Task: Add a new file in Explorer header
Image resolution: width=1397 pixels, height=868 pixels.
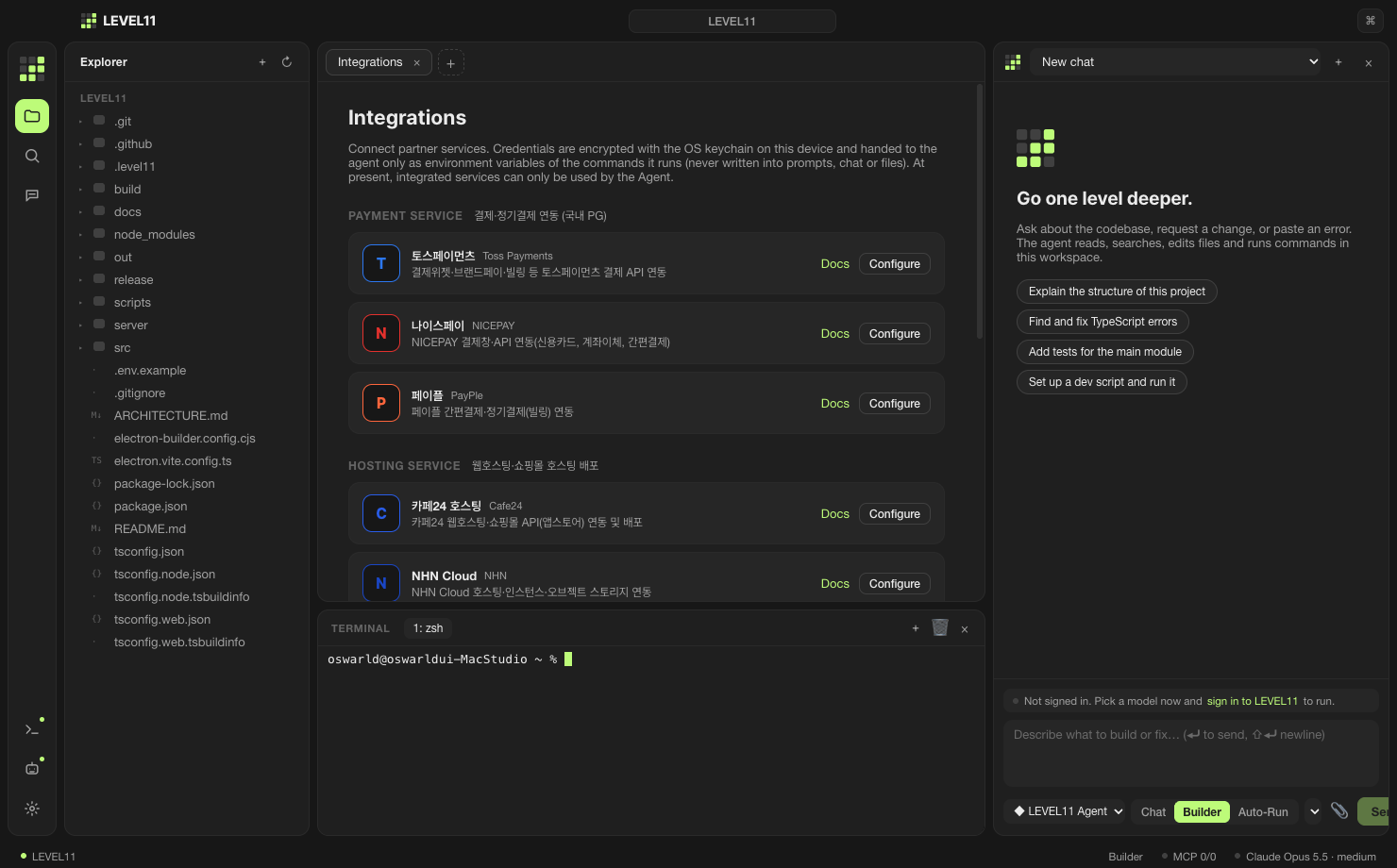Action: [x=262, y=62]
